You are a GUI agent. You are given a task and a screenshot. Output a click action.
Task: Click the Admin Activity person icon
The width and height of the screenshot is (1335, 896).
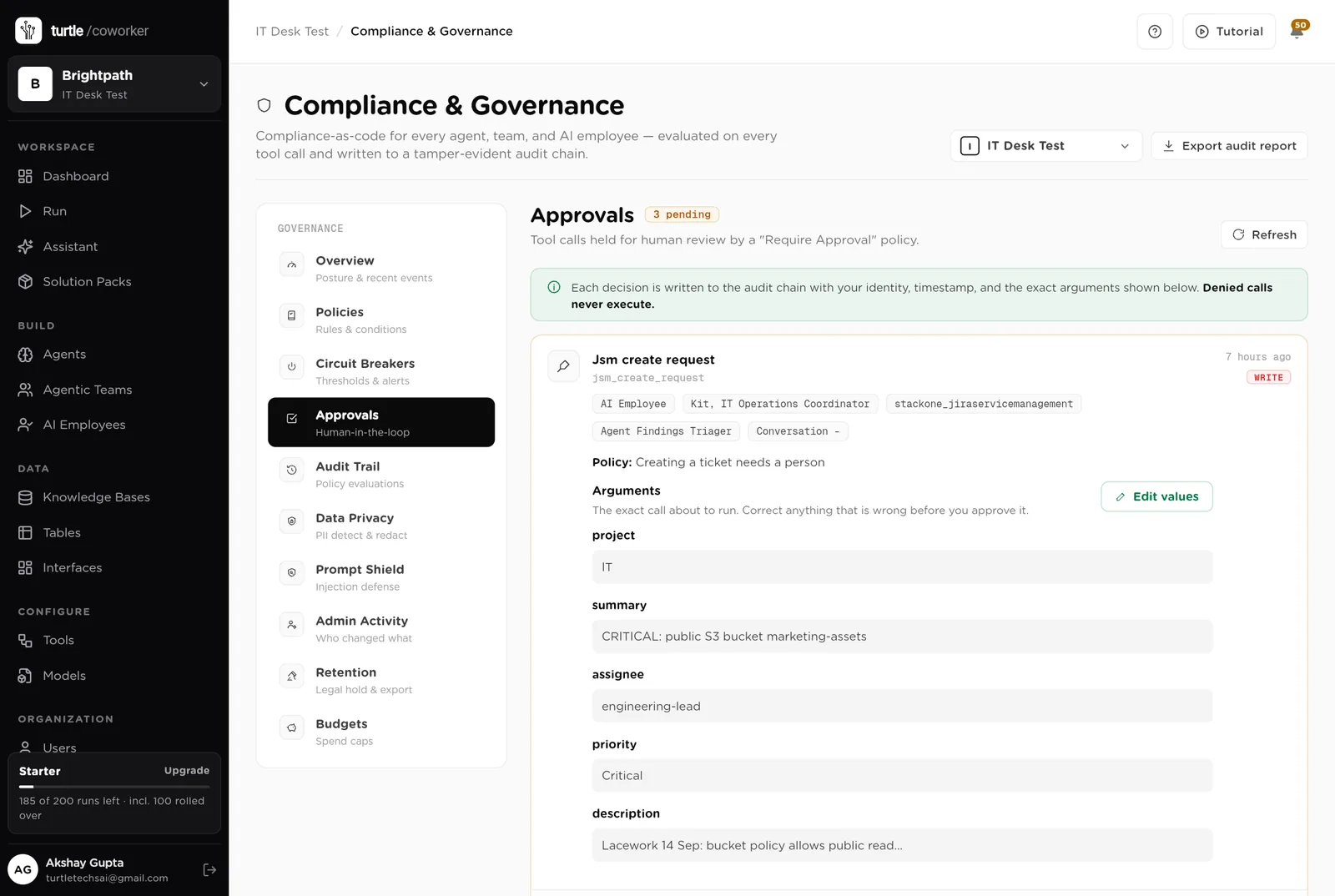[x=291, y=625]
